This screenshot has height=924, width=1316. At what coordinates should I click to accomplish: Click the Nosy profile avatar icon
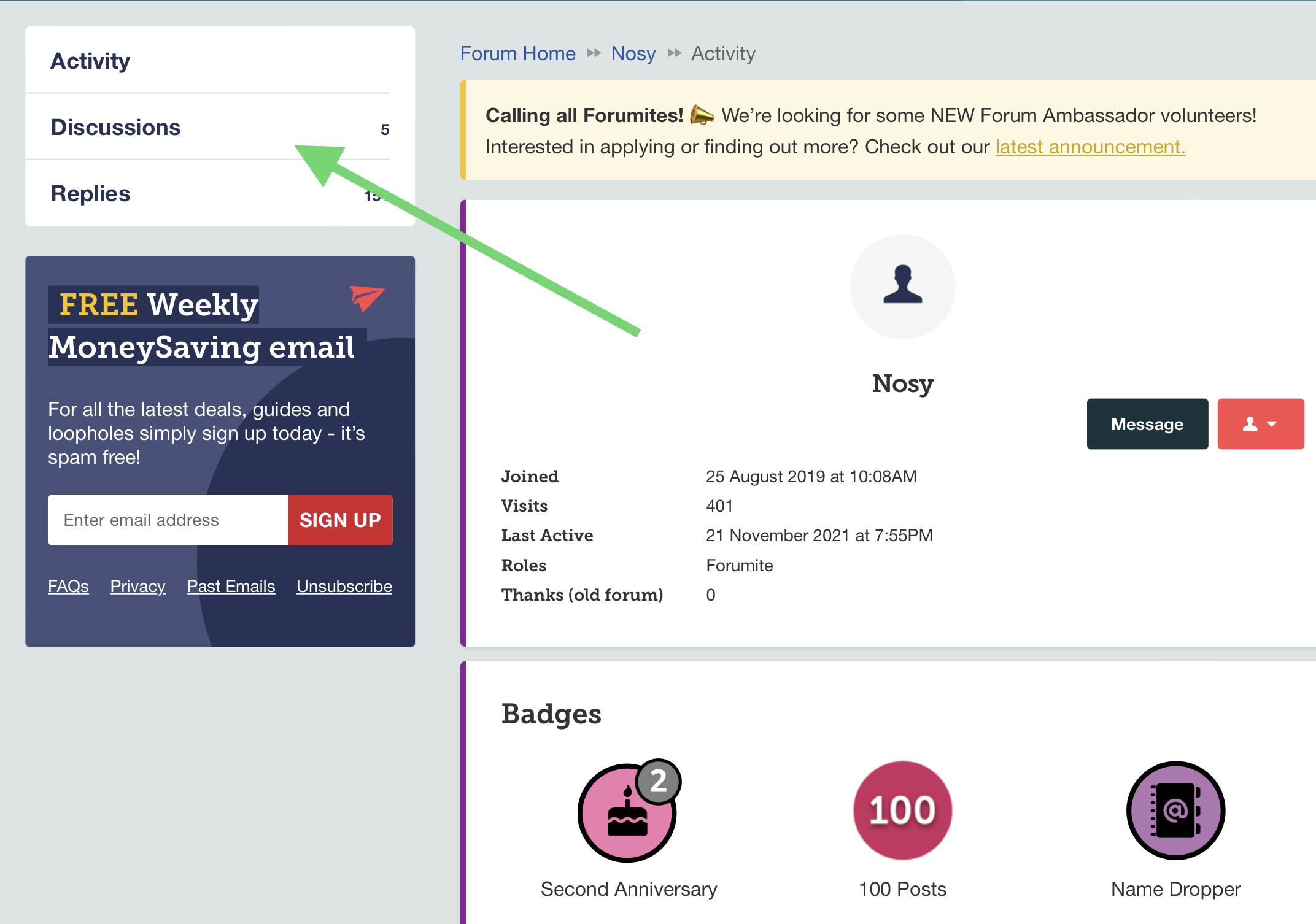(902, 287)
